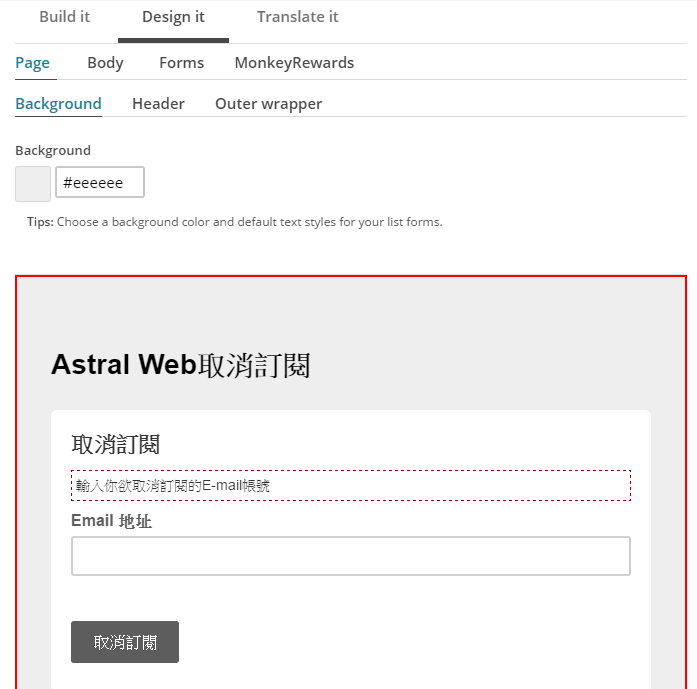Switch to the Build it tab
This screenshot has width=697, height=689.
click(x=64, y=17)
